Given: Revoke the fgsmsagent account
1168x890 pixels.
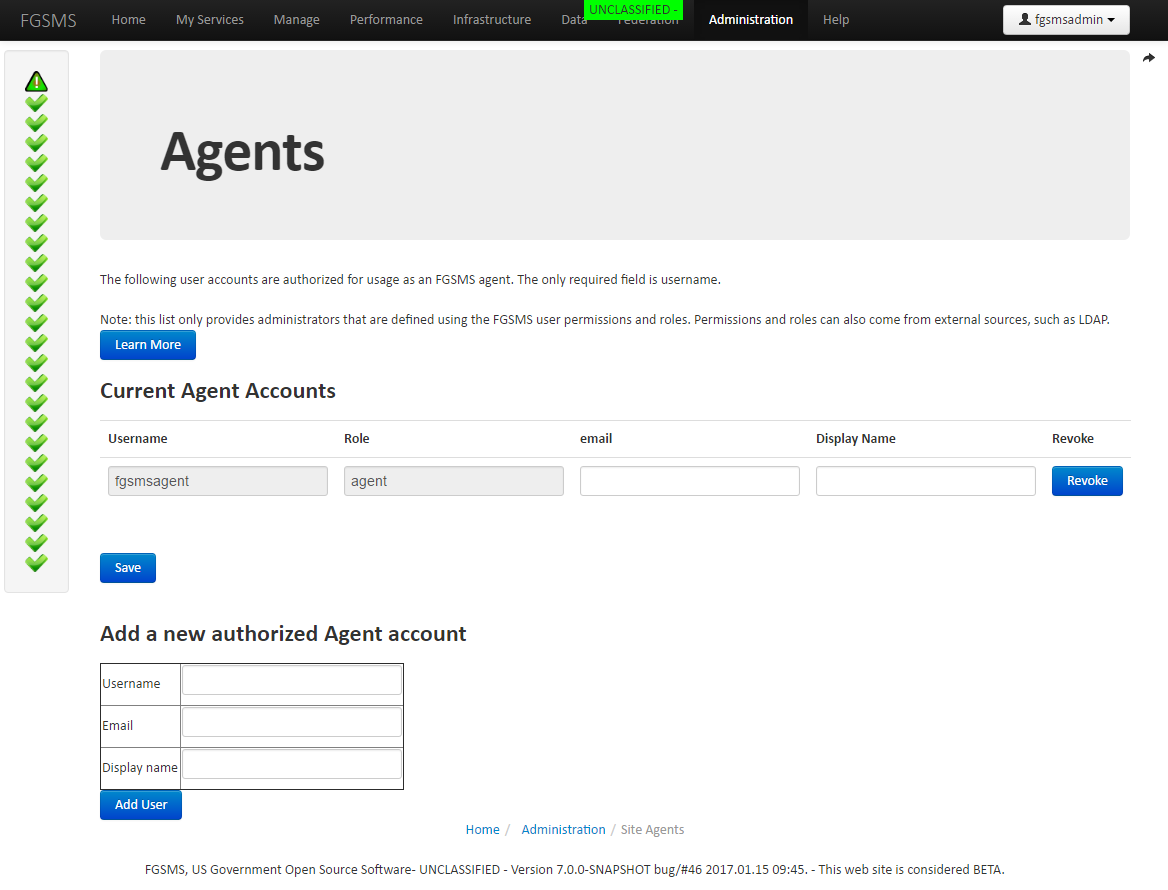Looking at the screenshot, I should pyautogui.click(x=1087, y=481).
